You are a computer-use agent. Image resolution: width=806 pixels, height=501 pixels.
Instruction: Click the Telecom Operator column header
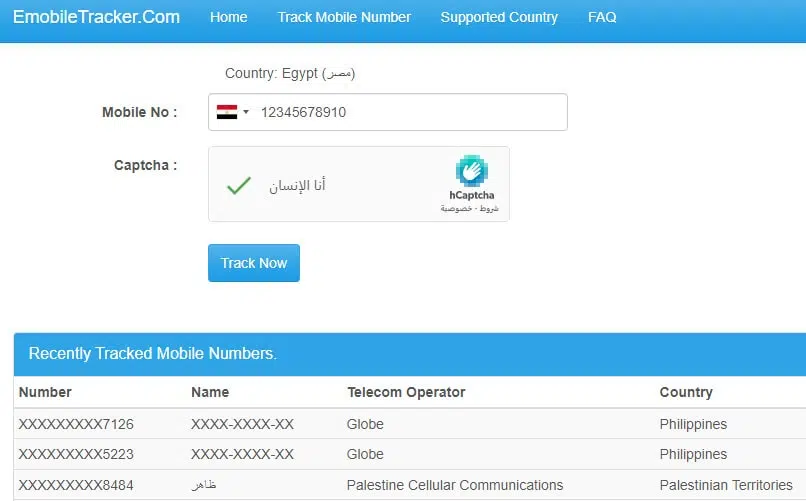tap(406, 392)
